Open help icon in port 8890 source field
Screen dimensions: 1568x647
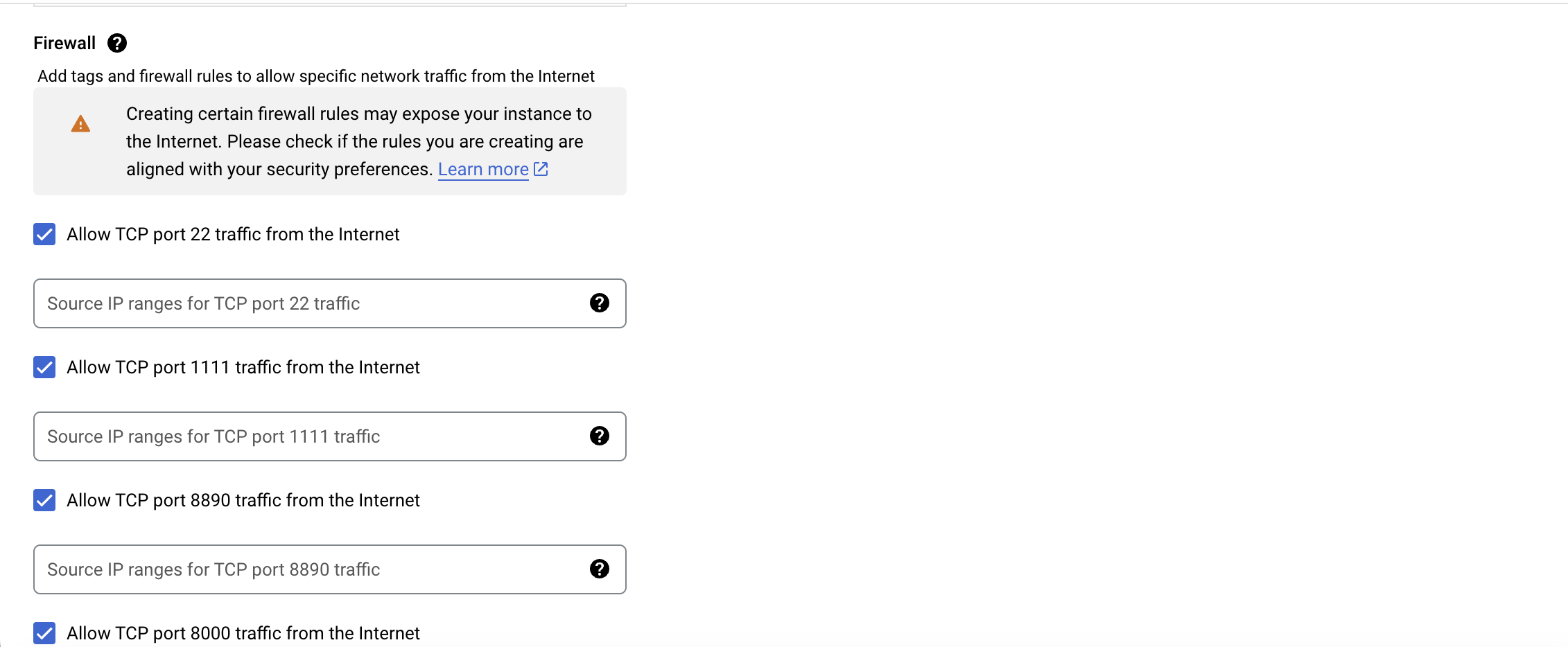(600, 569)
